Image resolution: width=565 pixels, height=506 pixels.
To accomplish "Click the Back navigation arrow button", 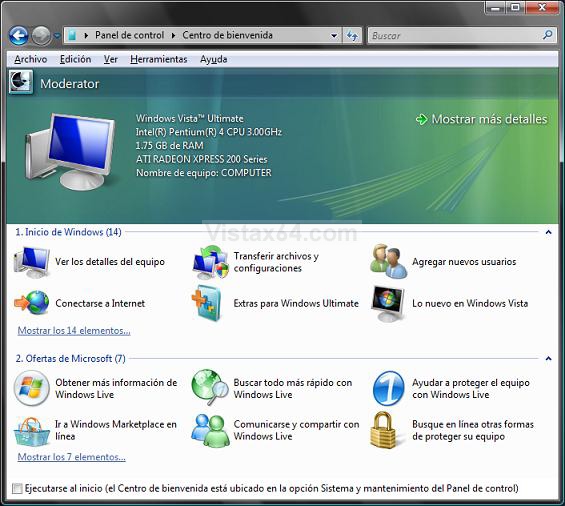I will pos(18,35).
